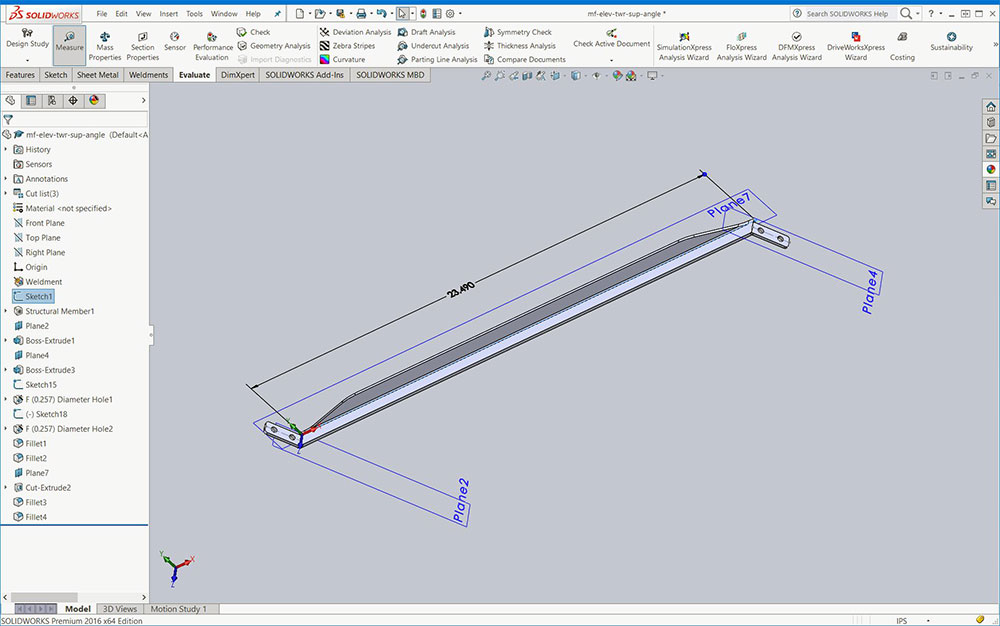Screen dimensions: 1000x626
Task: Open the Insert menu
Action: (169, 14)
